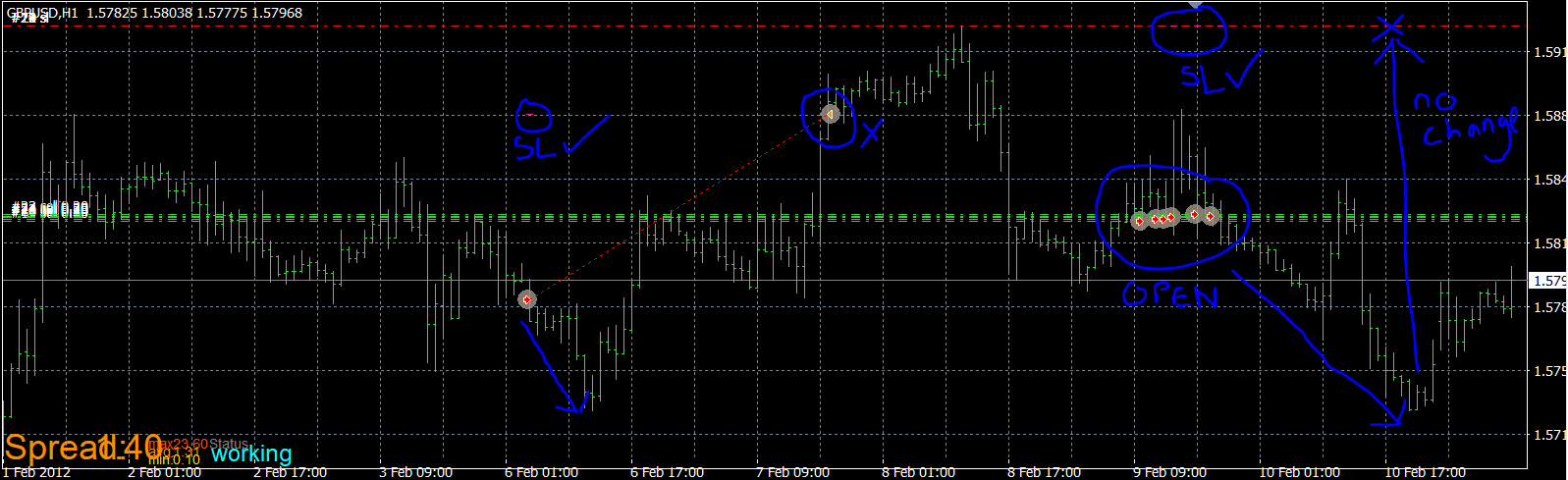Click the '6 Feb 17:00' time axis label
This screenshot has height=480, width=1568.
668,472
